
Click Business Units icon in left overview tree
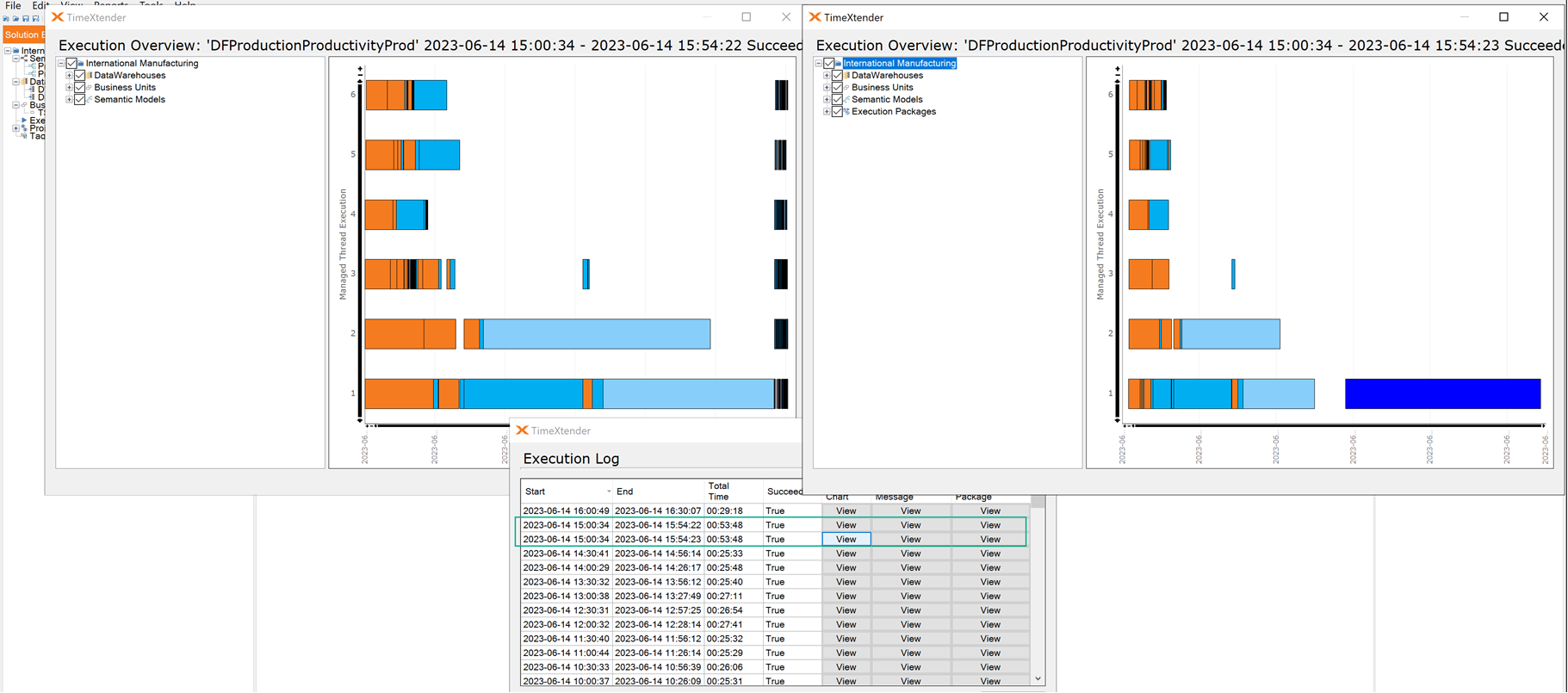pyautogui.click(x=89, y=87)
